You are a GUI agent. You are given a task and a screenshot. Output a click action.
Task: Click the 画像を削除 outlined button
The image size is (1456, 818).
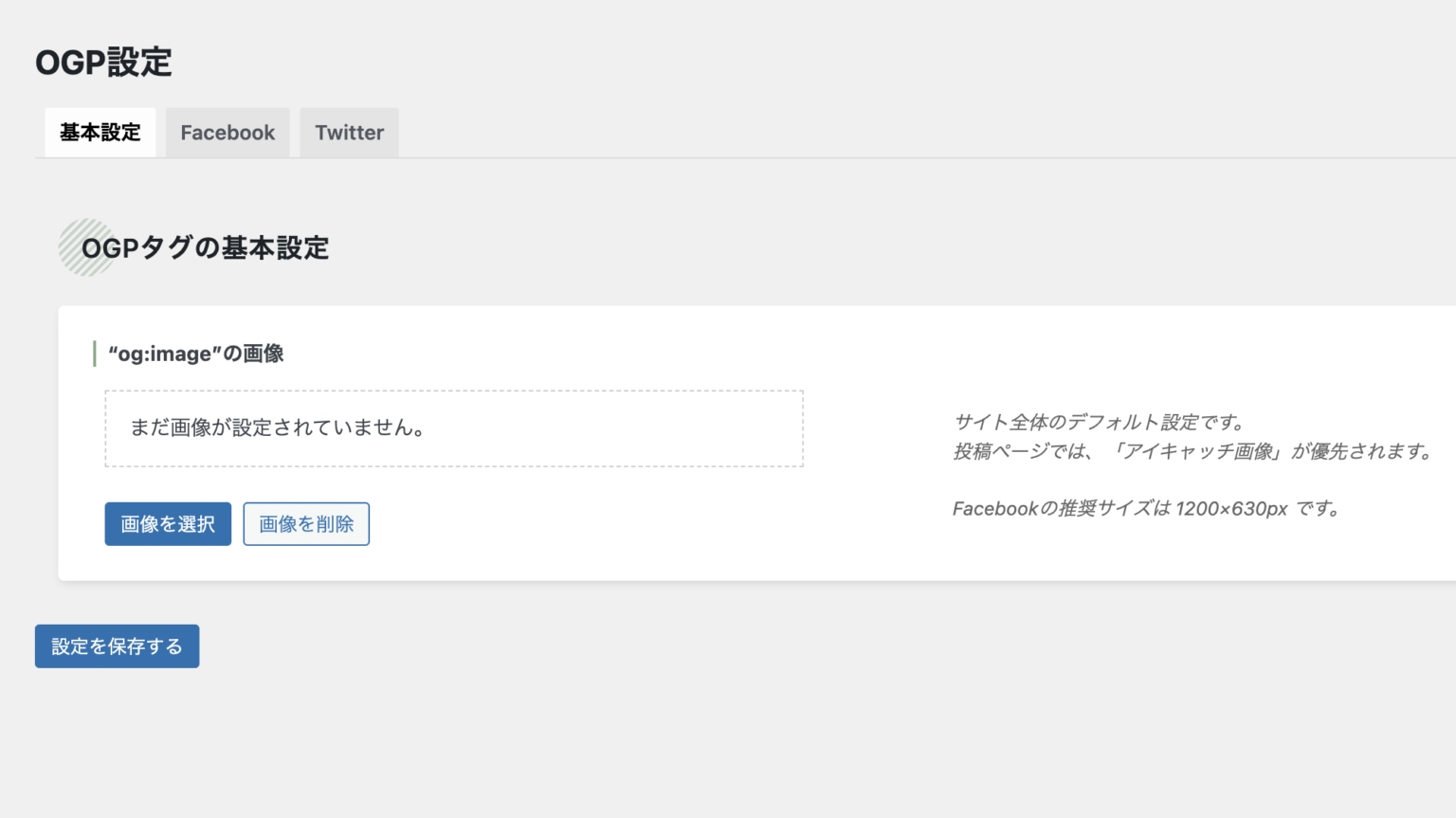pyautogui.click(x=306, y=523)
